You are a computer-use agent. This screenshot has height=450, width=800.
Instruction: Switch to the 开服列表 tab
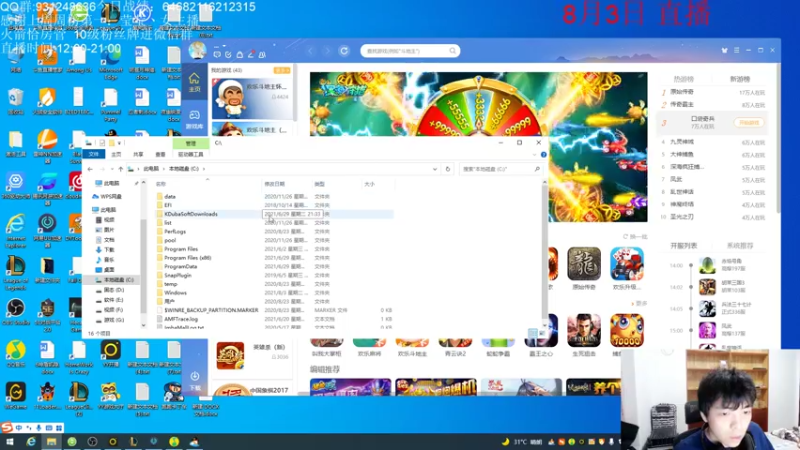pyautogui.click(x=684, y=245)
